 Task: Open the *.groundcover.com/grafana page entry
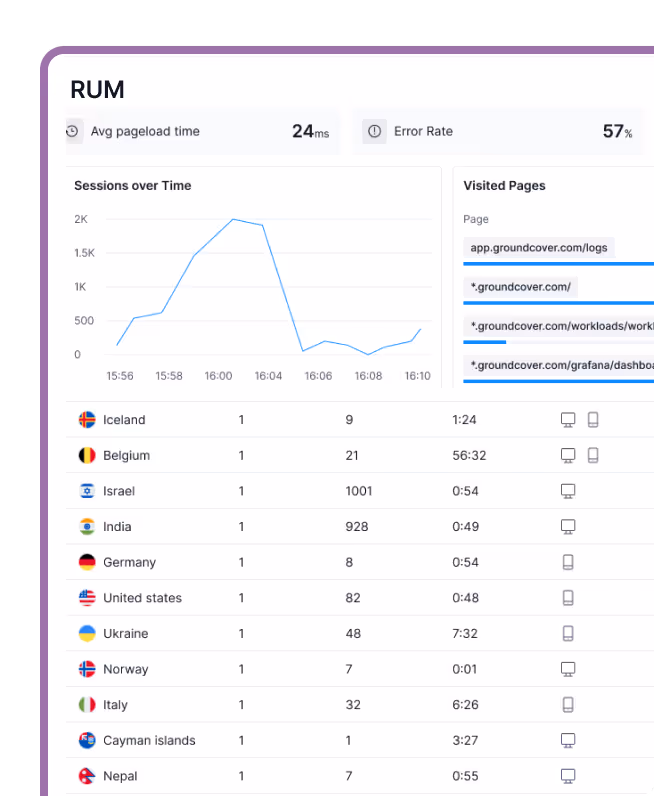[x=559, y=365]
